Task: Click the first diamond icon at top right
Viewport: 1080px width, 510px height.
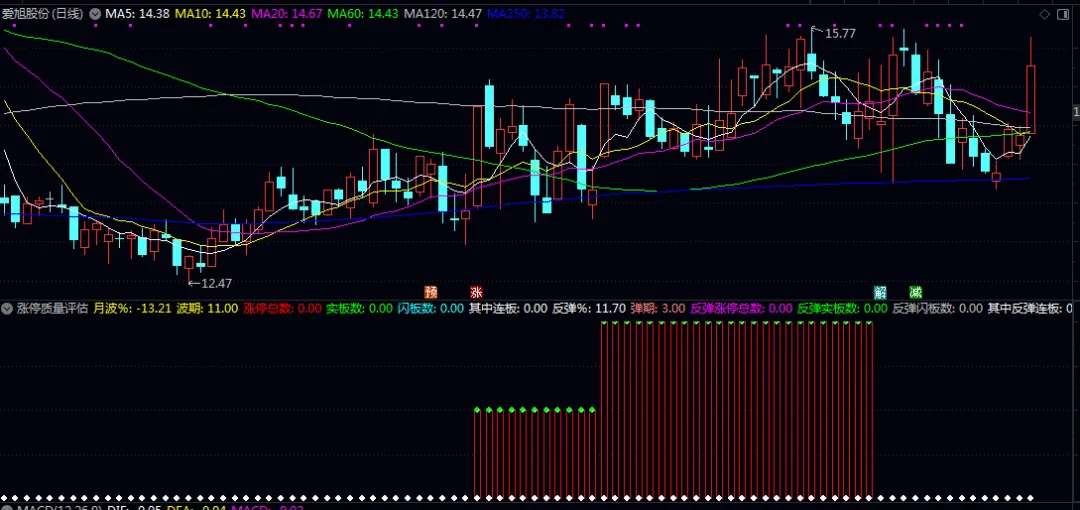Action: point(1045,14)
